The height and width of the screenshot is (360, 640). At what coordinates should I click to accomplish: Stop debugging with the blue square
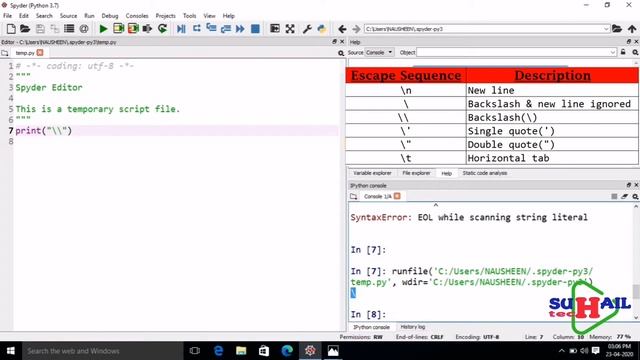click(255, 29)
